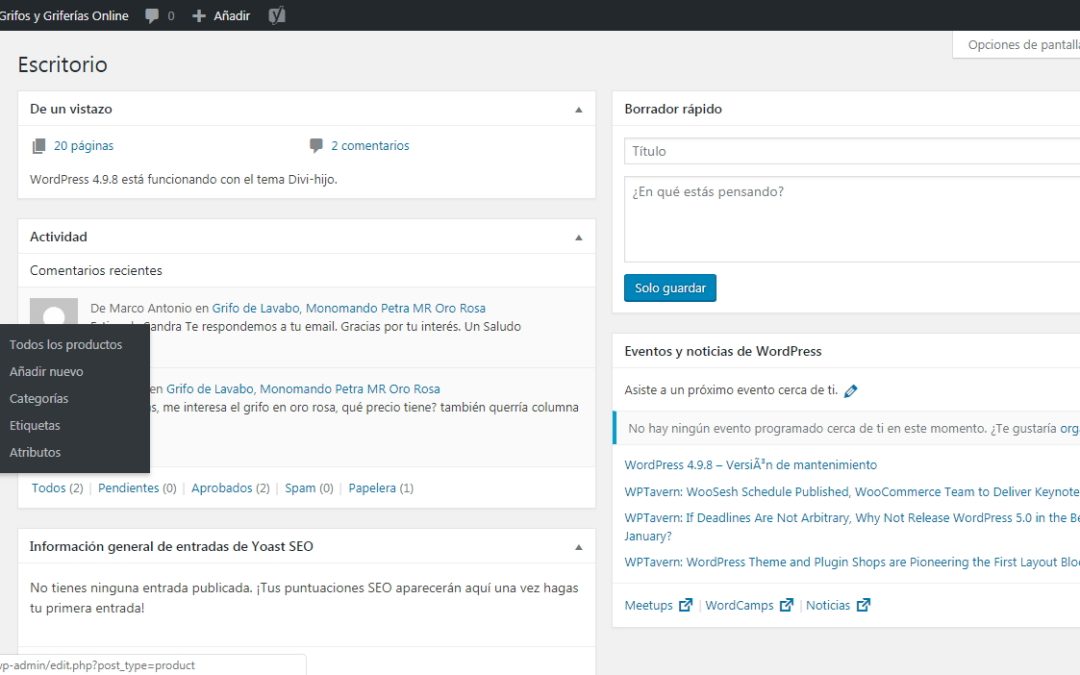Open WPTavern WooSesh Schedule Published article
Image resolution: width=1080 pixels, height=675 pixels.
[x=852, y=492]
